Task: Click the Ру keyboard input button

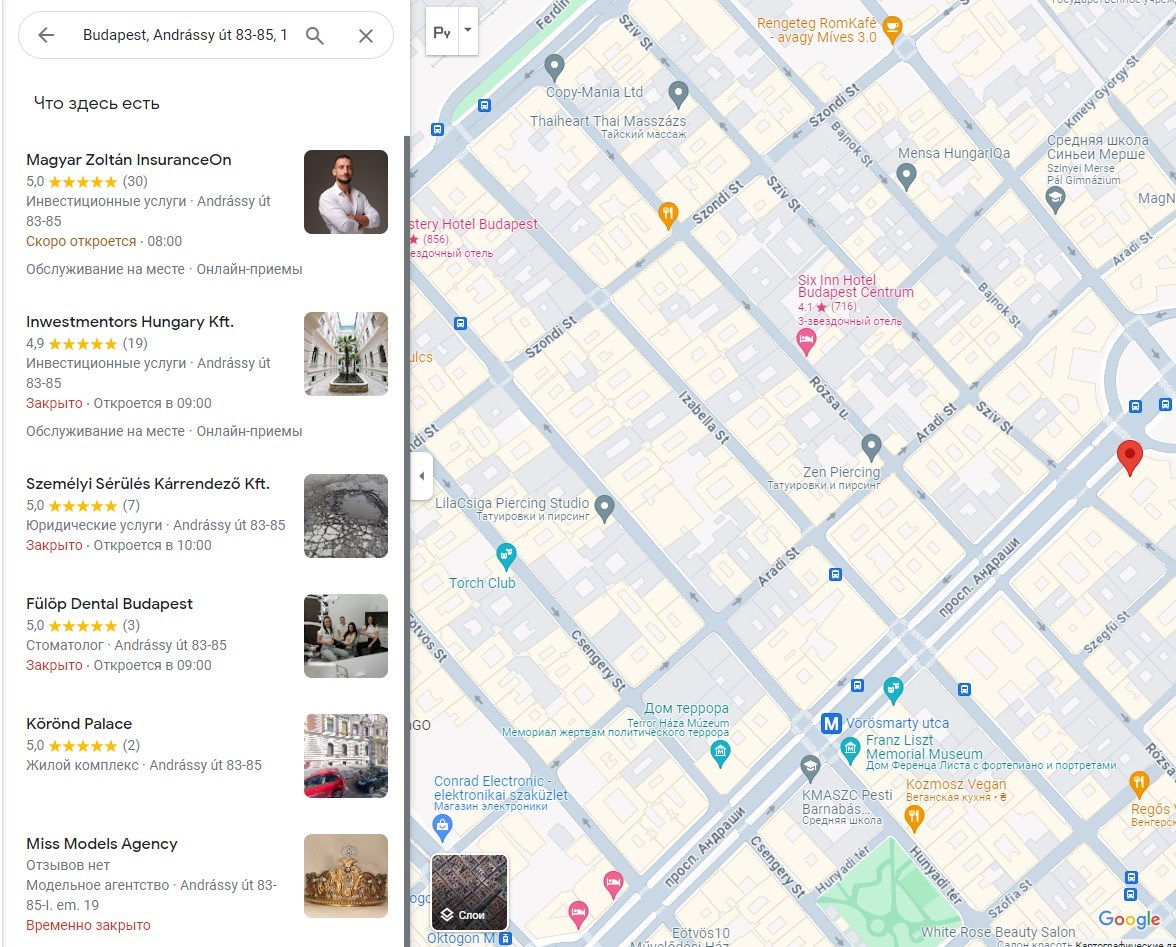Action: [x=442, y=31]
